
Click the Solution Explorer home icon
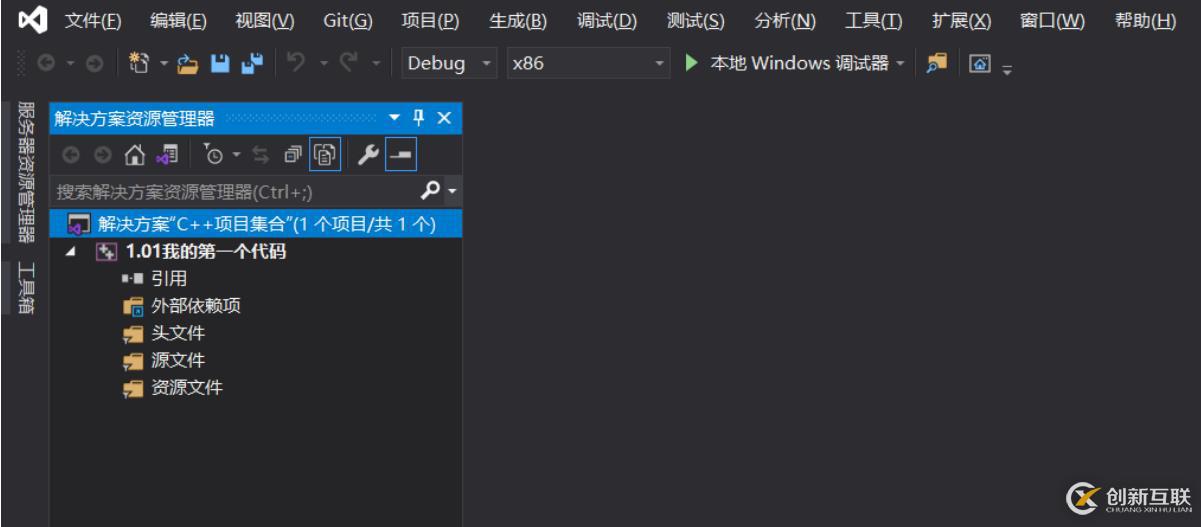[135, 155]
